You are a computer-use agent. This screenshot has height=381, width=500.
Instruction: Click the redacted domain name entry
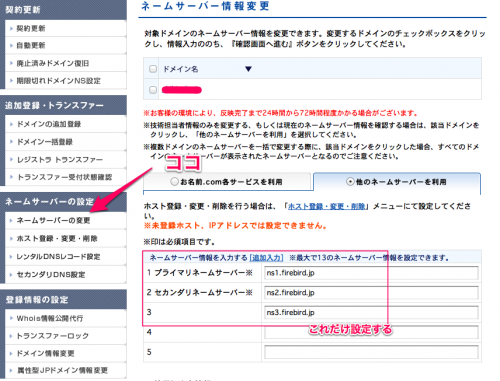tap(182, 90)
